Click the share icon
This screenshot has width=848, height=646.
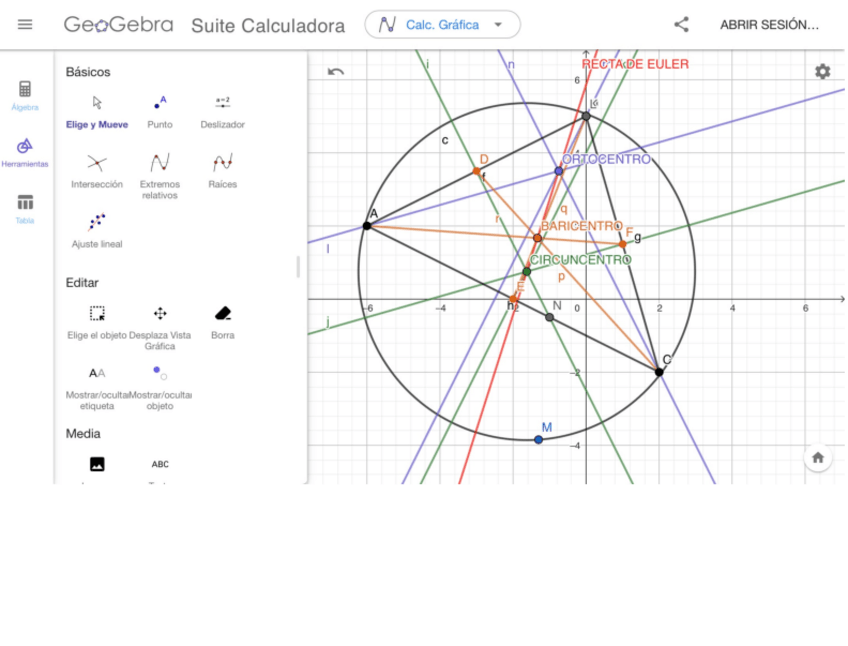pyautogui.click(x=682, y=23)
